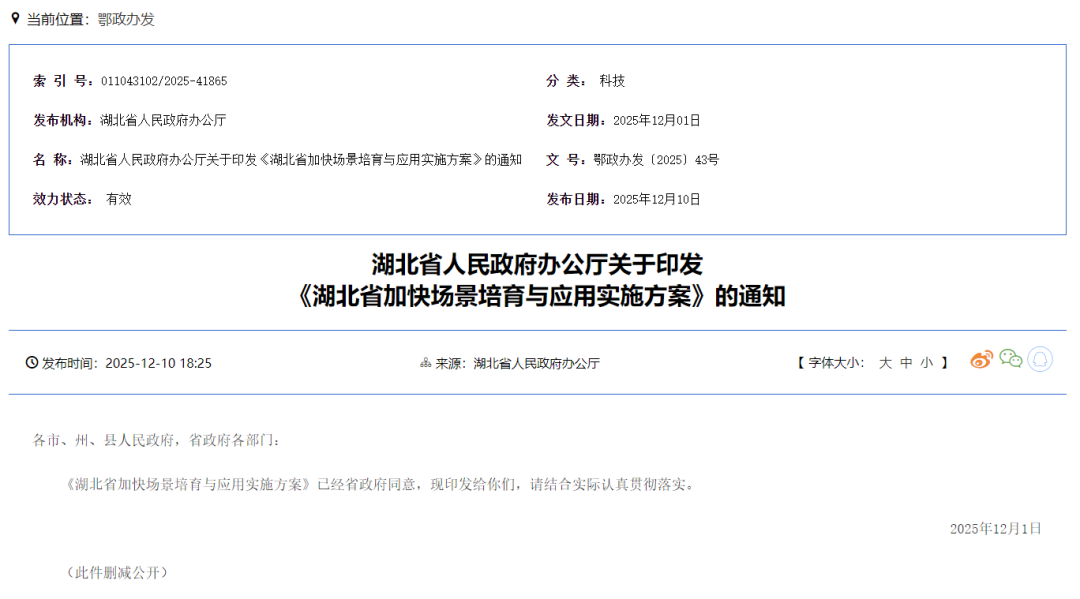
Task: Click the location pin icon before 当前位置
Action: coord(14,18)
